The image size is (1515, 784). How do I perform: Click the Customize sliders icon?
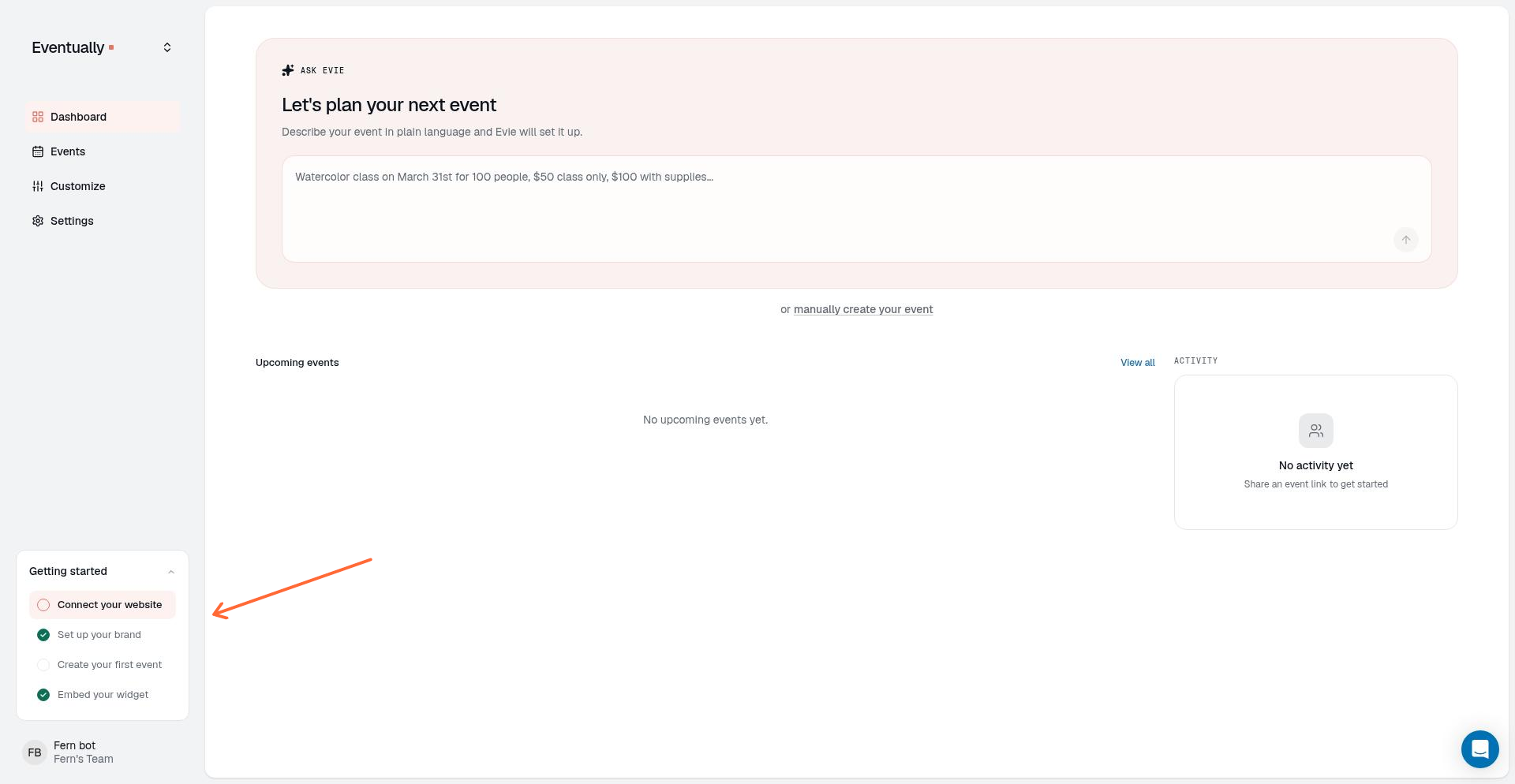38,186
